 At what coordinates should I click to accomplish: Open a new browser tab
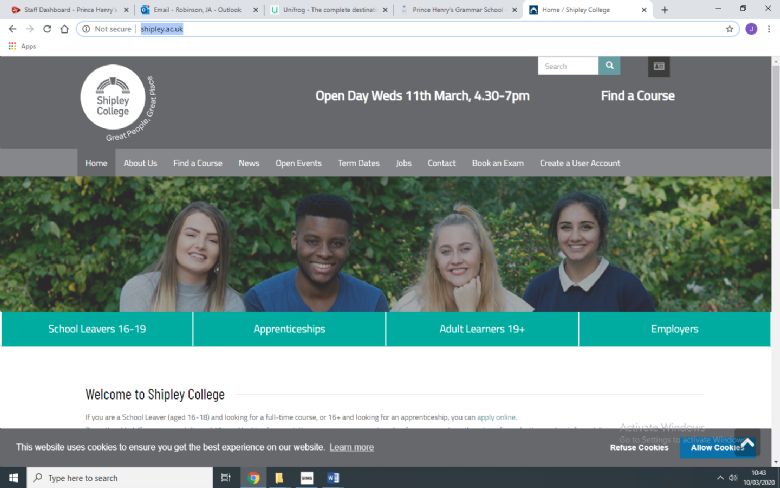click(x=665, y=10)
